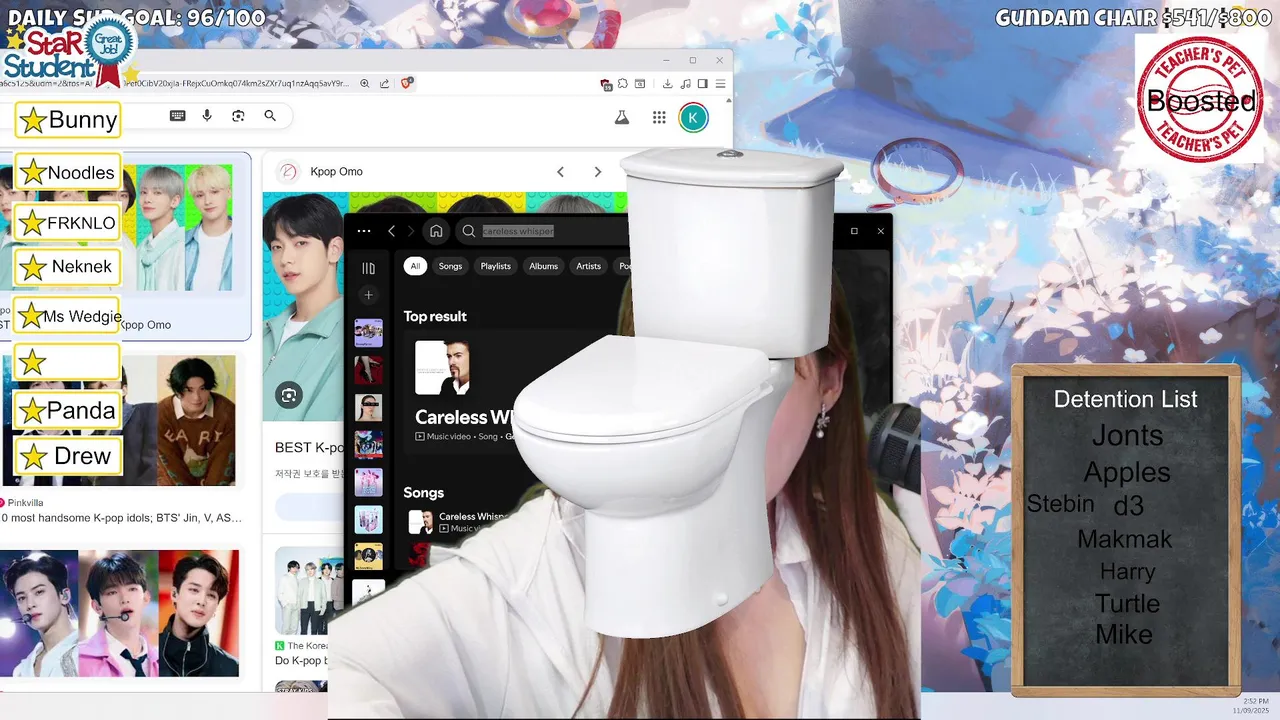Click Jonts on Detention List
Screen dimensions: 1280x720
[x=1127, y=436]
